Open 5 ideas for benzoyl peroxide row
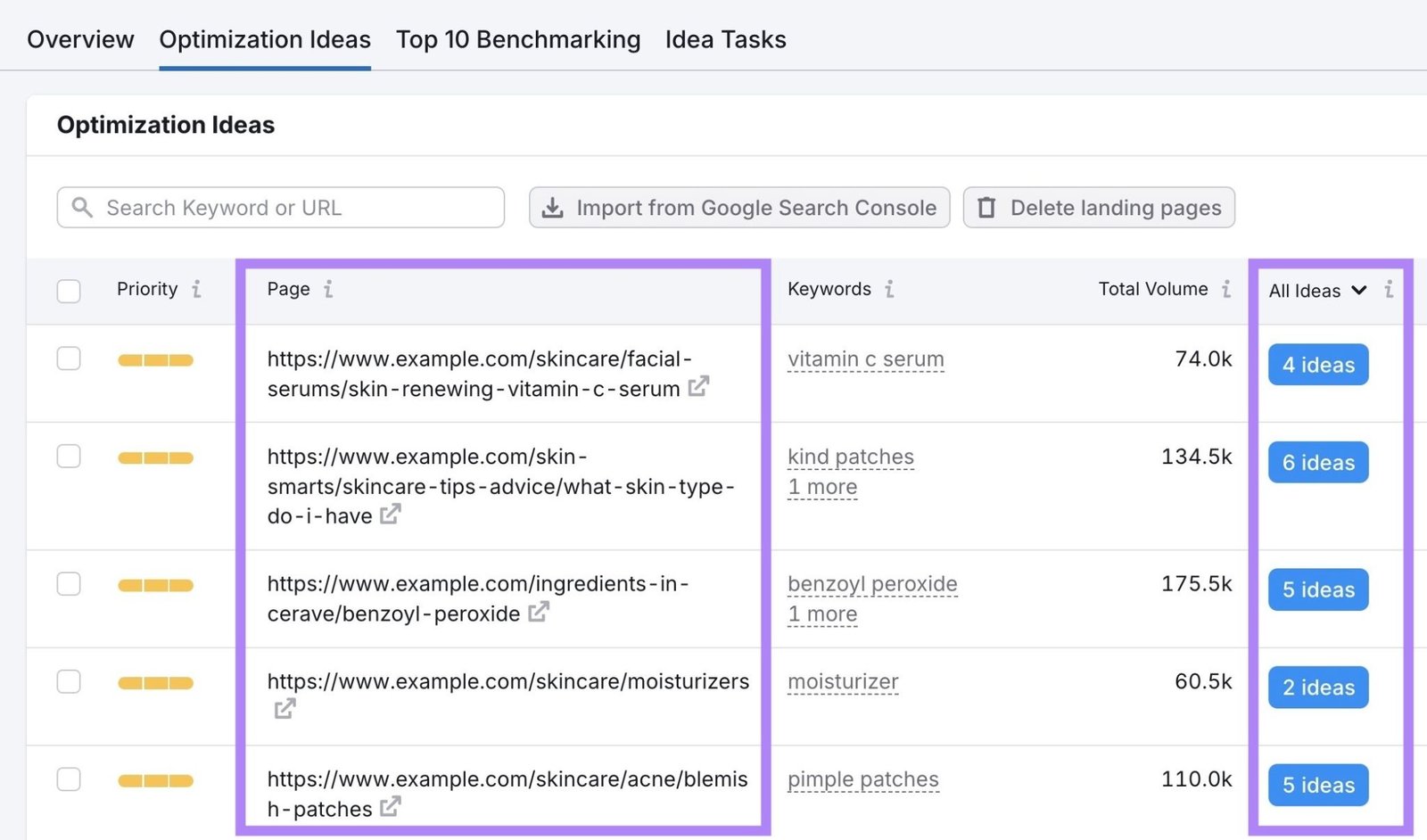 [x=1318, y=589]
